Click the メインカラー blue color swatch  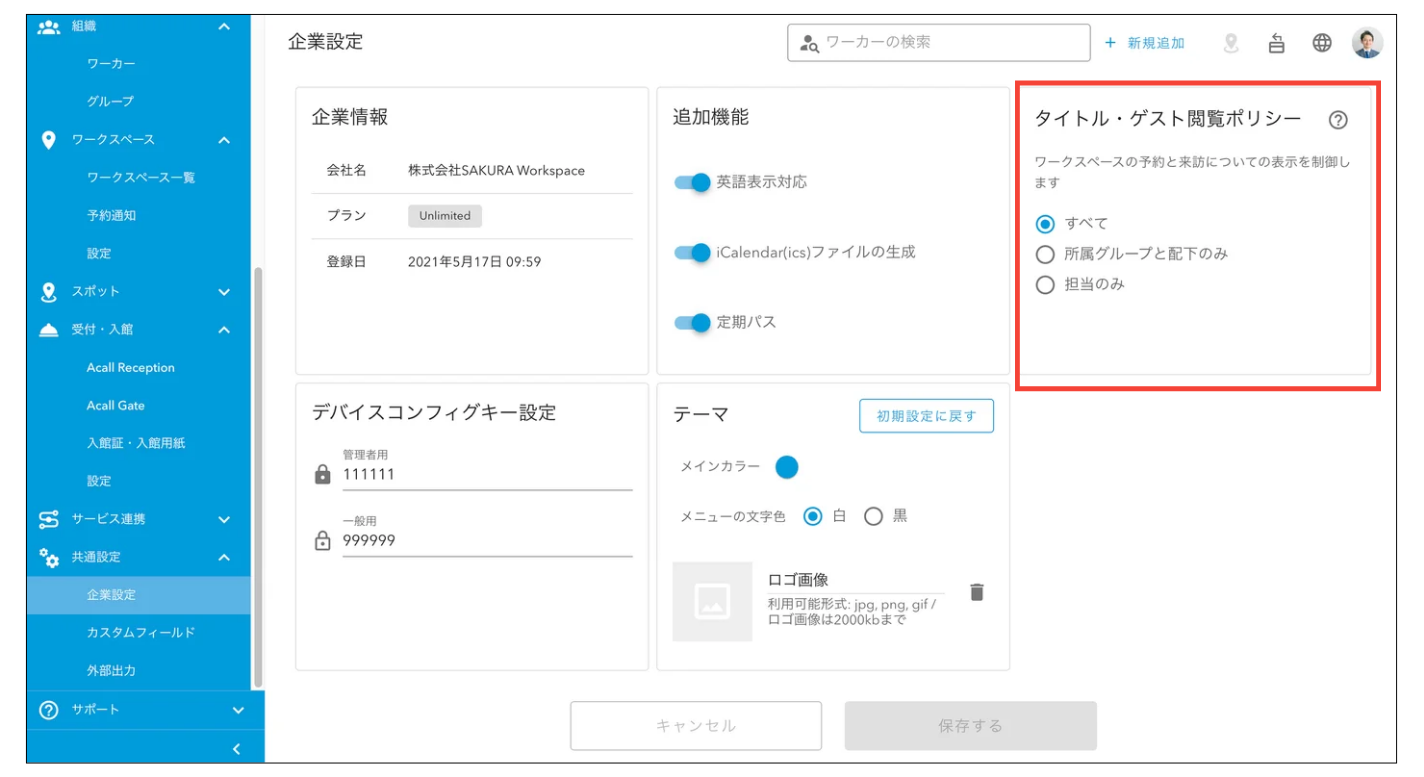(x=787, y=467)
